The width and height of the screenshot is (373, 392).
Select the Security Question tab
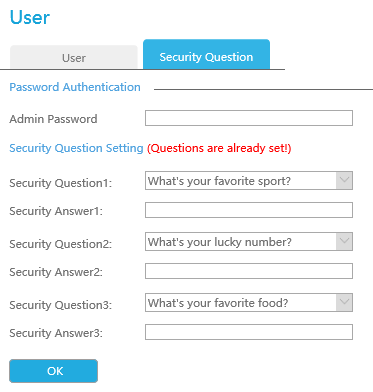(x=206, y=54)
